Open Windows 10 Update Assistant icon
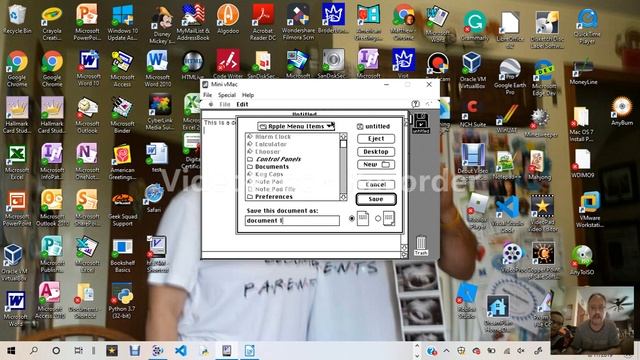This screenshot has width=640, height=360. (x=122, y=22)
